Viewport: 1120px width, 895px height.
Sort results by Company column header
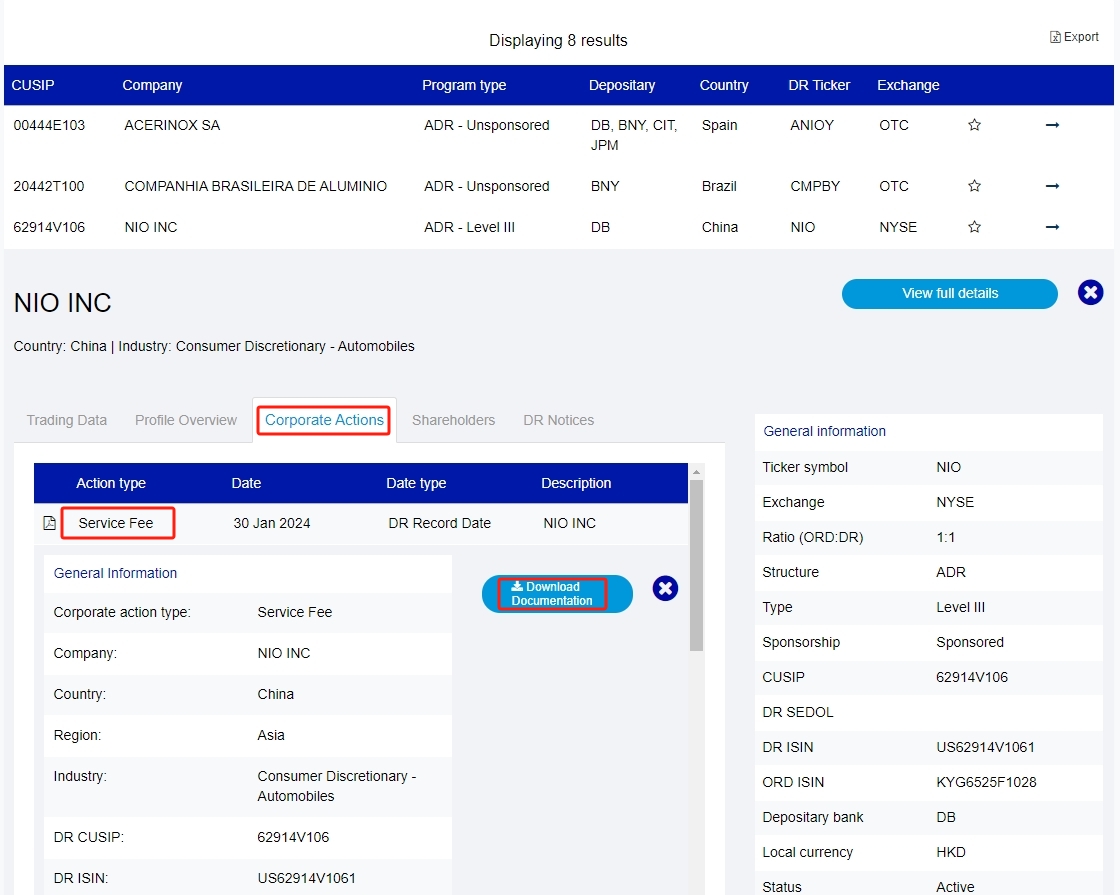[152, 86]
